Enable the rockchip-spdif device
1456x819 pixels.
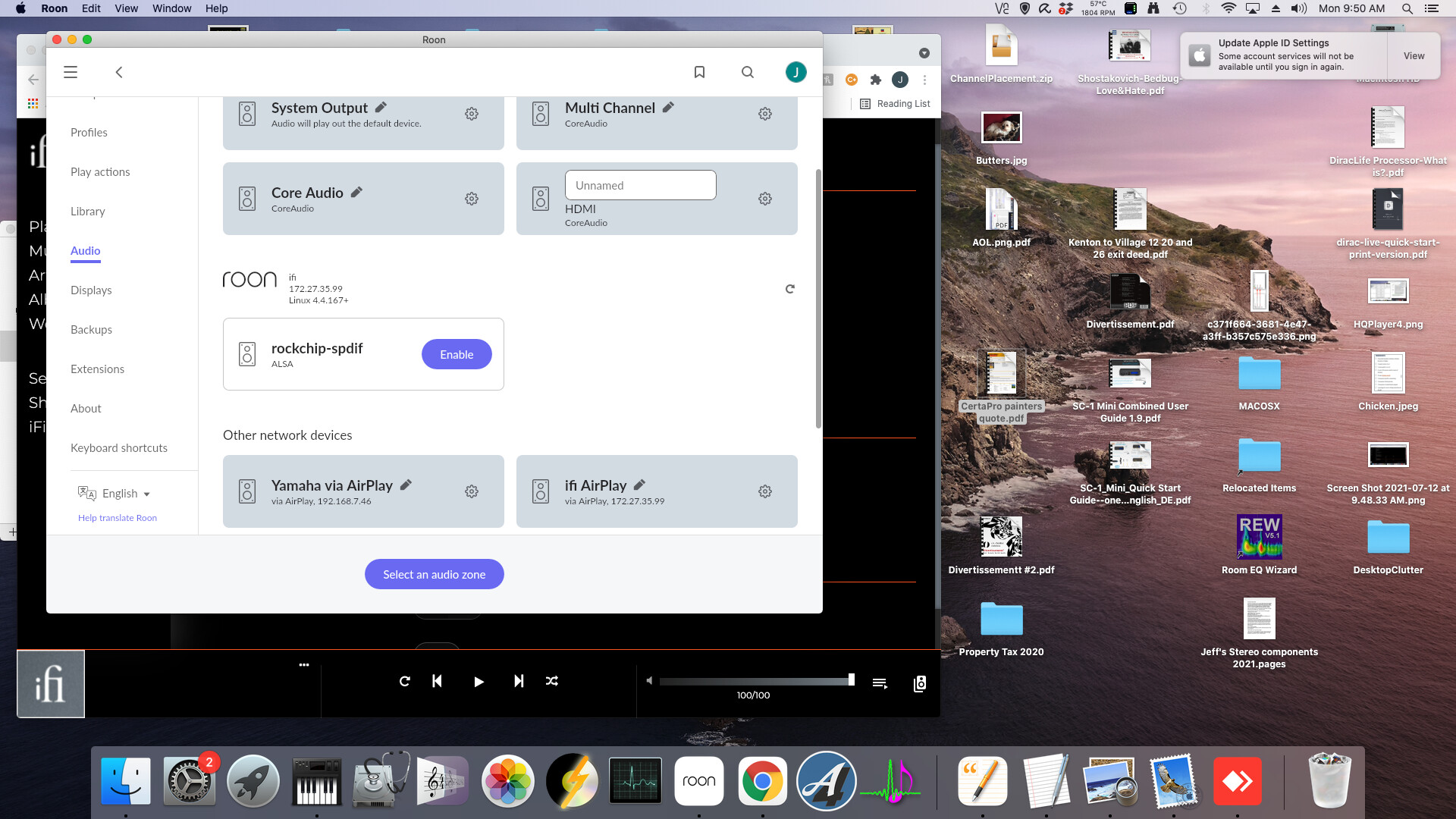(457, 354)
